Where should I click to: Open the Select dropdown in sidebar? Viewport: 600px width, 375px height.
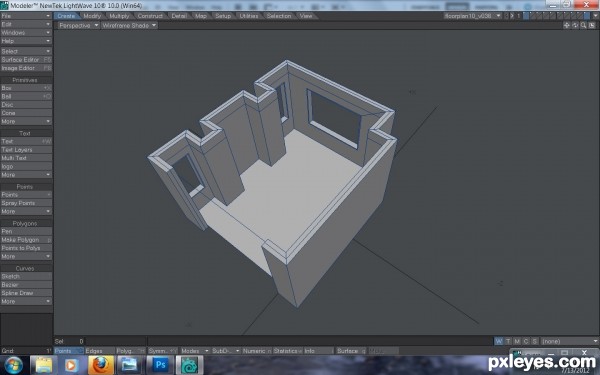coord(26,51)
